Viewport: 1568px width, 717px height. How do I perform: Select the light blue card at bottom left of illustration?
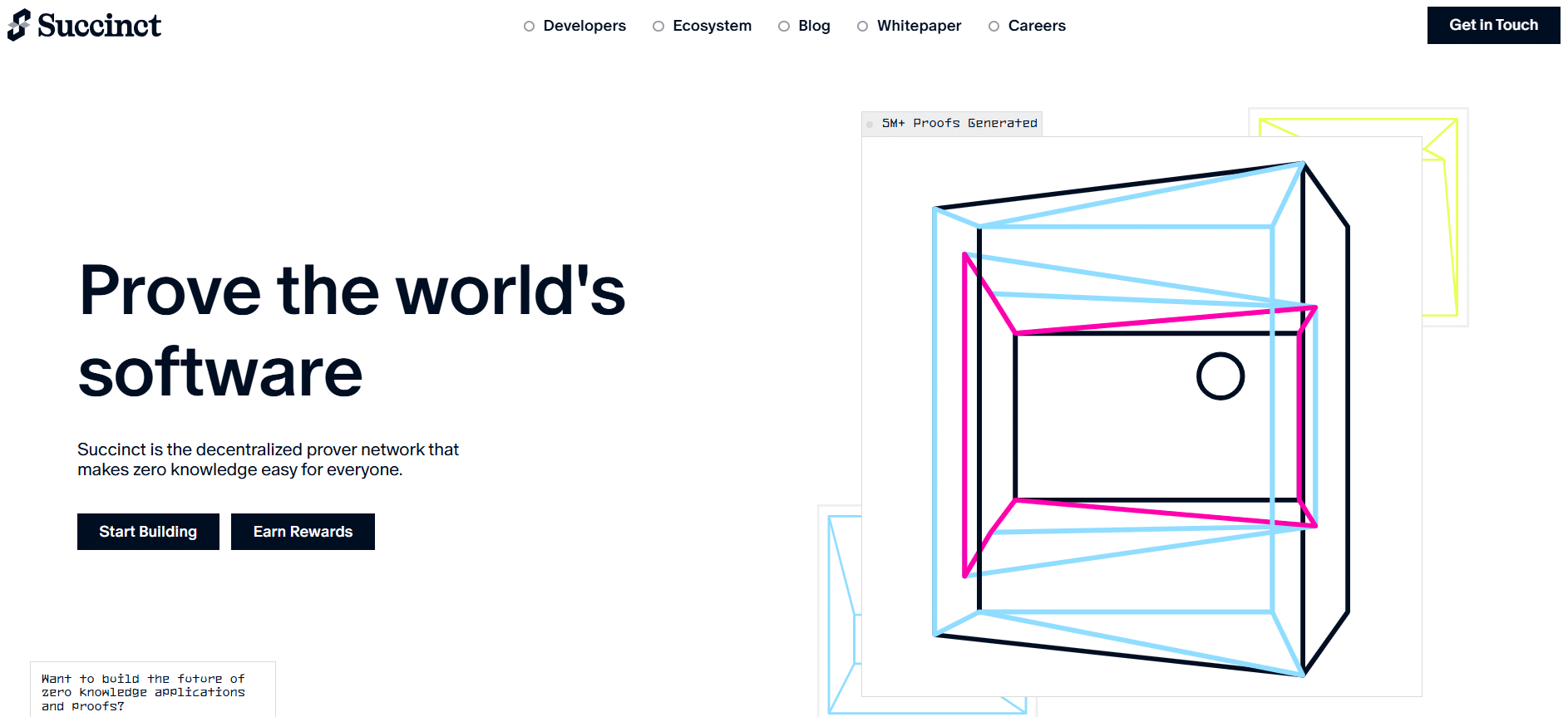click(841, 615)
